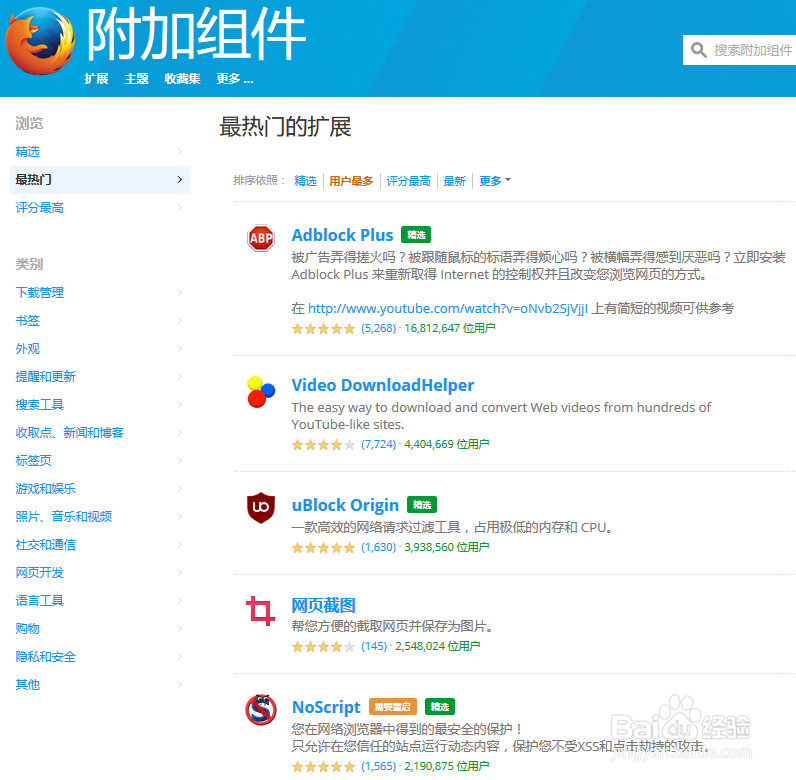
Task: Open the 搜索工具 category
Action: coord(40,404)
